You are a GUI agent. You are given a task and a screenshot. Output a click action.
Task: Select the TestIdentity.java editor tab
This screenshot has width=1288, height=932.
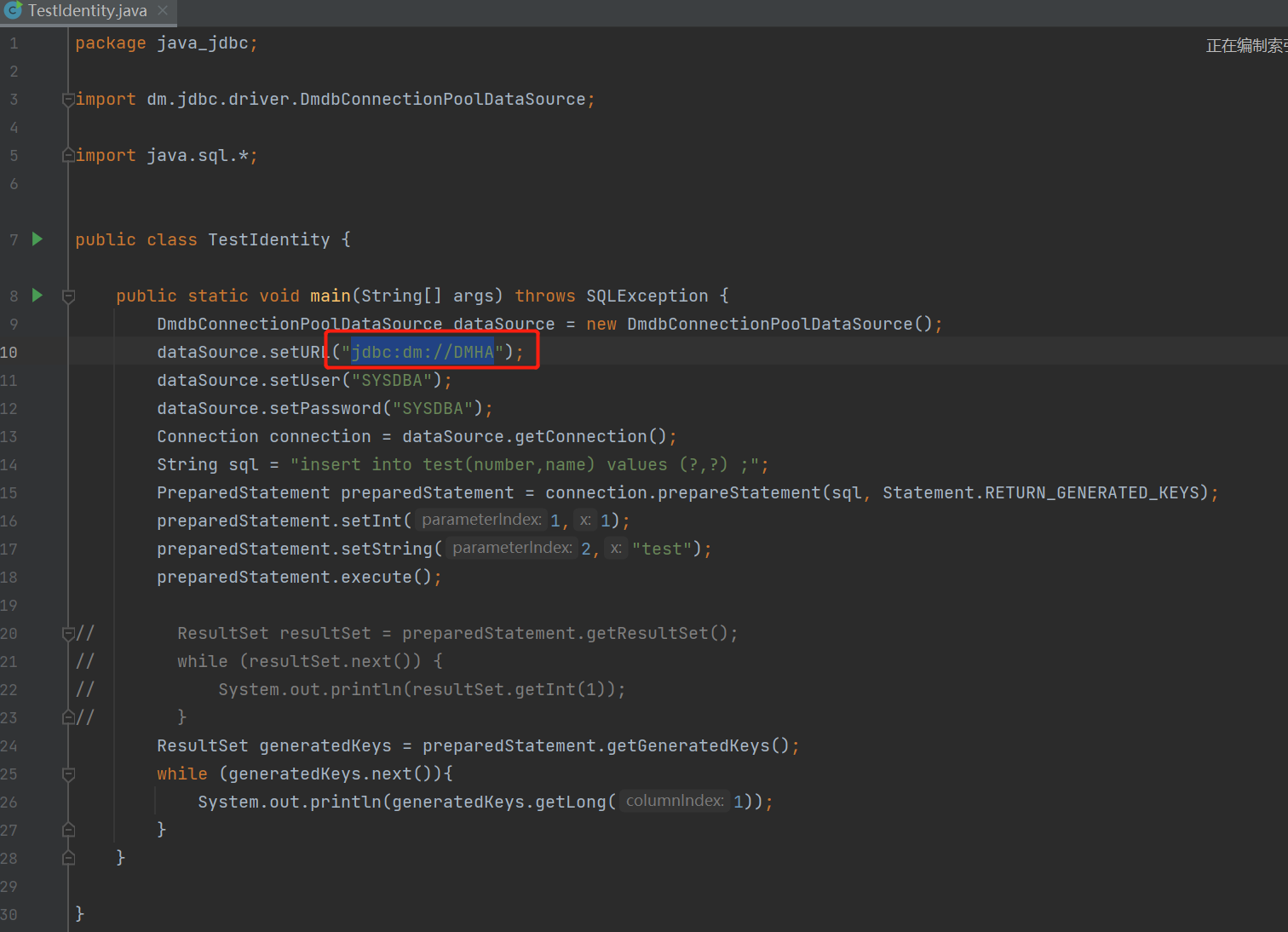point(87,11)
